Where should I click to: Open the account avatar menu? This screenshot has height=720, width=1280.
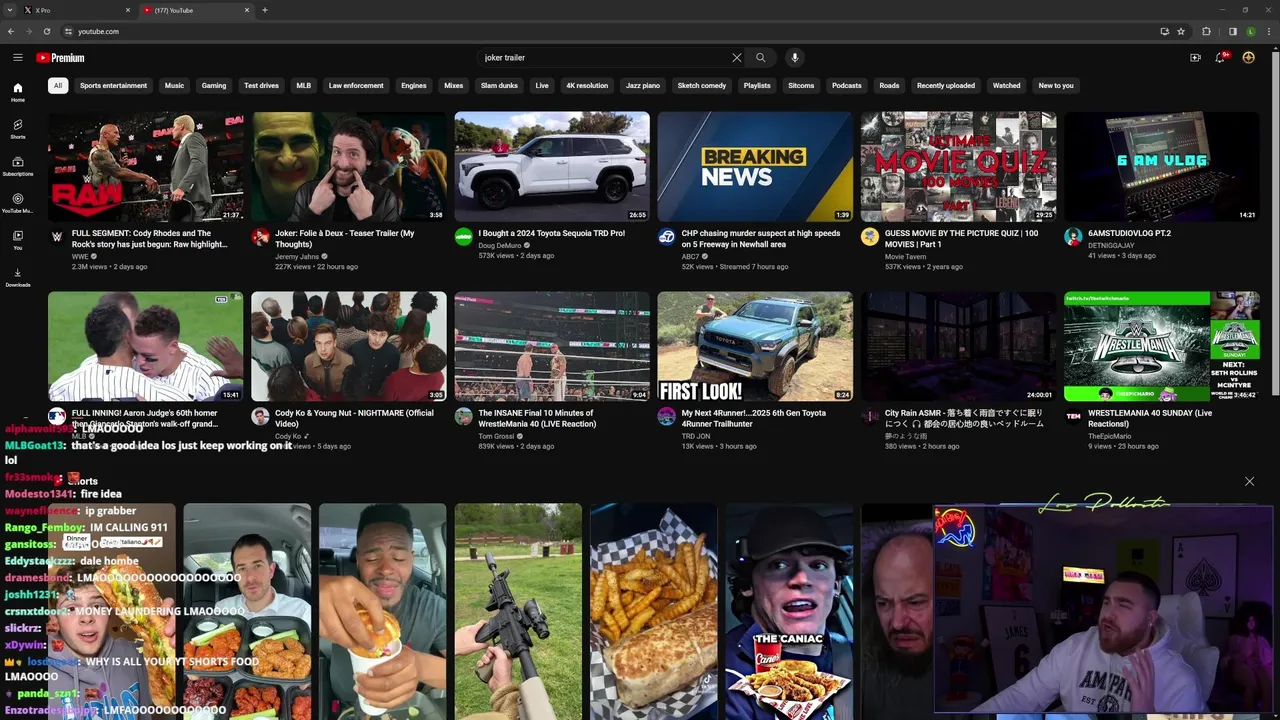click(1248, 58)
